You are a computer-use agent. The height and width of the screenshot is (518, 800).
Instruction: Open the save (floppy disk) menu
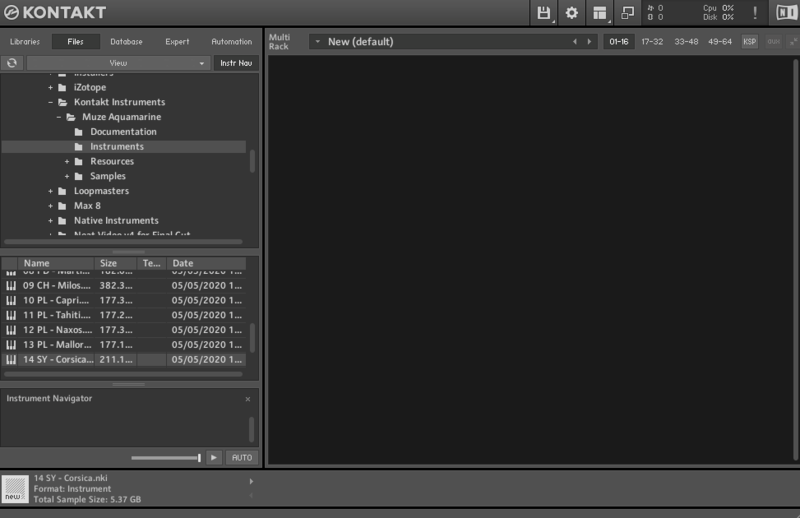click(544, 13)
